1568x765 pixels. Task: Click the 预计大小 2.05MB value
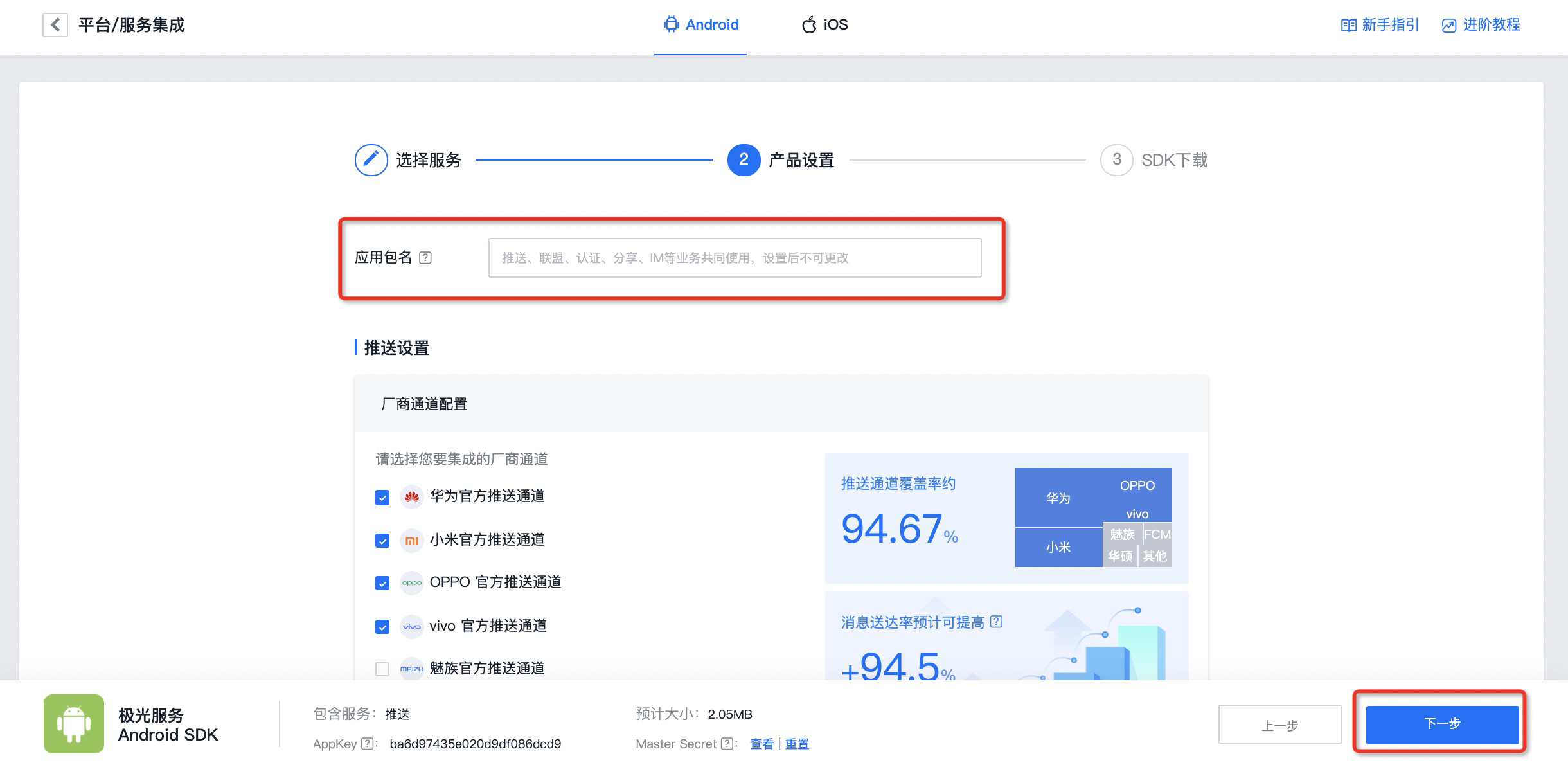coord(729,714)
